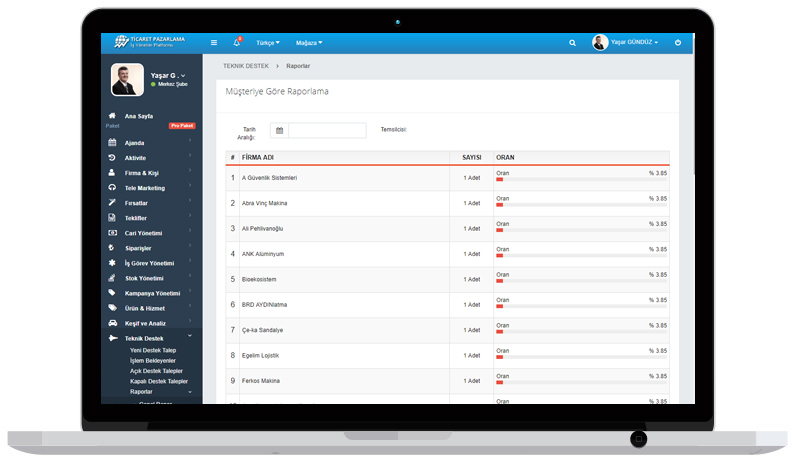This screenshot has height=463, width=800.
Task: Click the calendar icon in date field
Action: click(279, 131)
